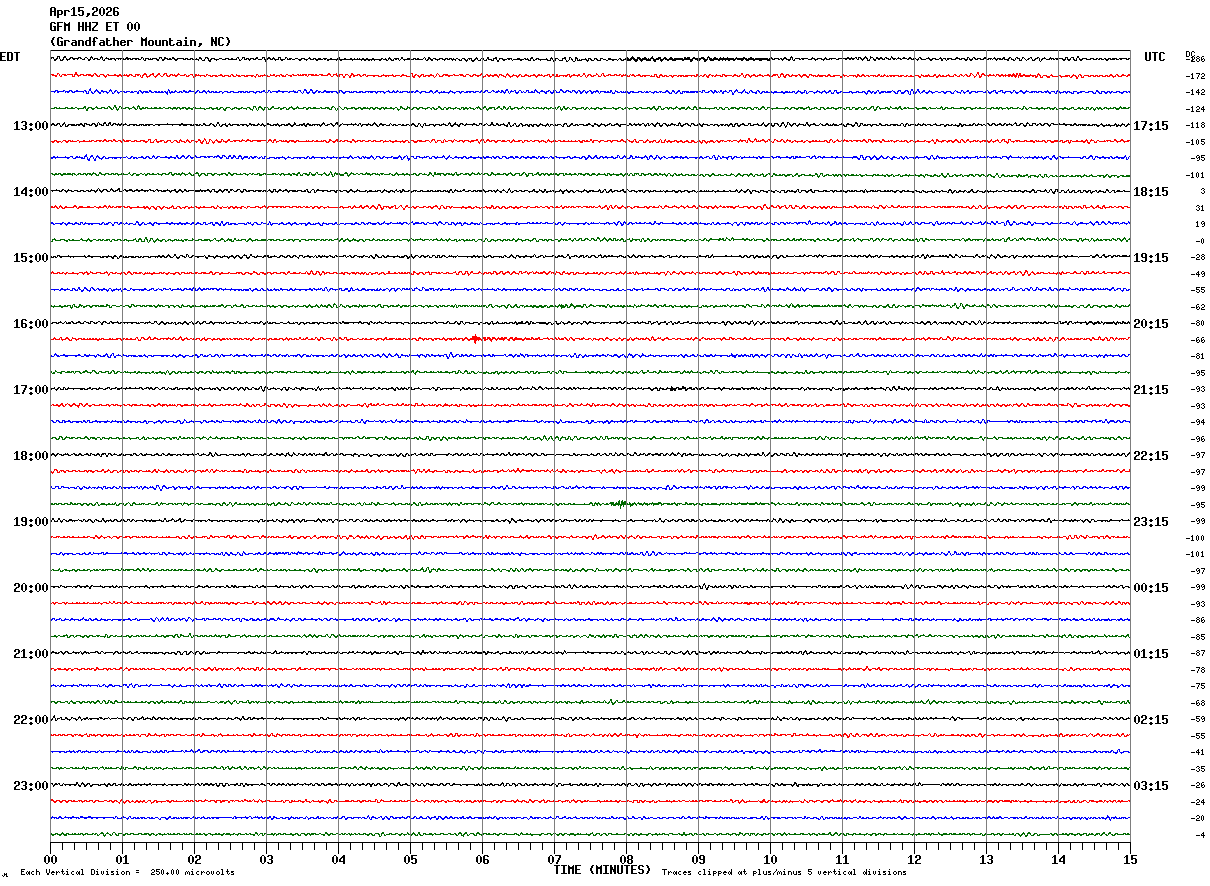Viewport: 1210px width, 886px height.
Task: Click the Apr15,2026 date header
Action: (84, 12)
